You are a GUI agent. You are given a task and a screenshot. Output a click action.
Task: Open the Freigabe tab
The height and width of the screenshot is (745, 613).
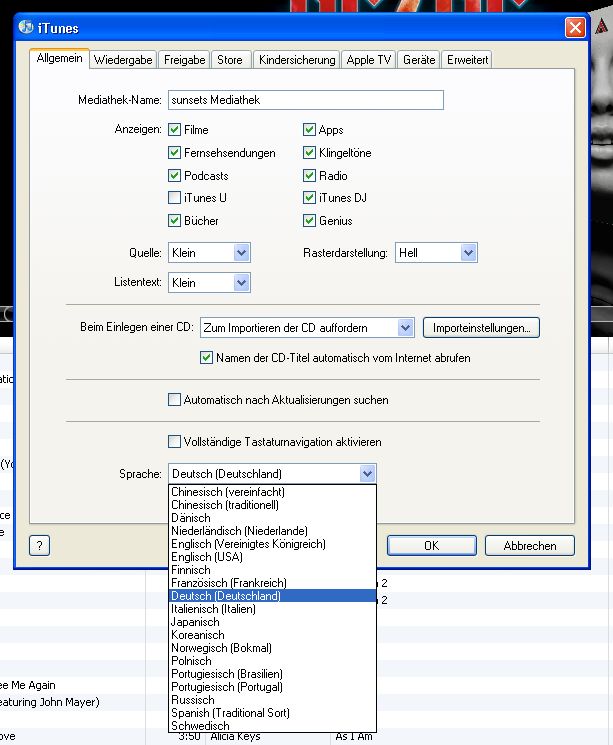[x=184, y=60]
